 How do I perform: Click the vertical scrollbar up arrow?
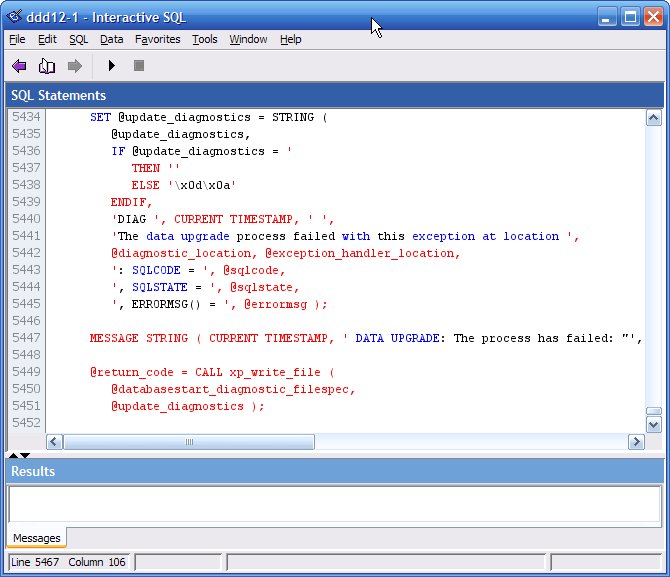click(653, 118)
